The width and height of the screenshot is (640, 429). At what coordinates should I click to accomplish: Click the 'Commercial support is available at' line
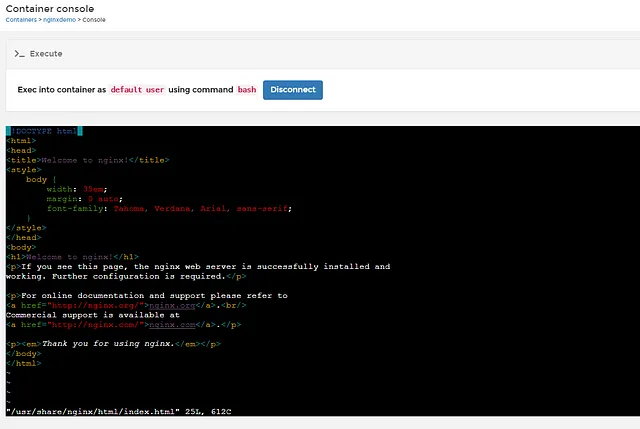93,316
